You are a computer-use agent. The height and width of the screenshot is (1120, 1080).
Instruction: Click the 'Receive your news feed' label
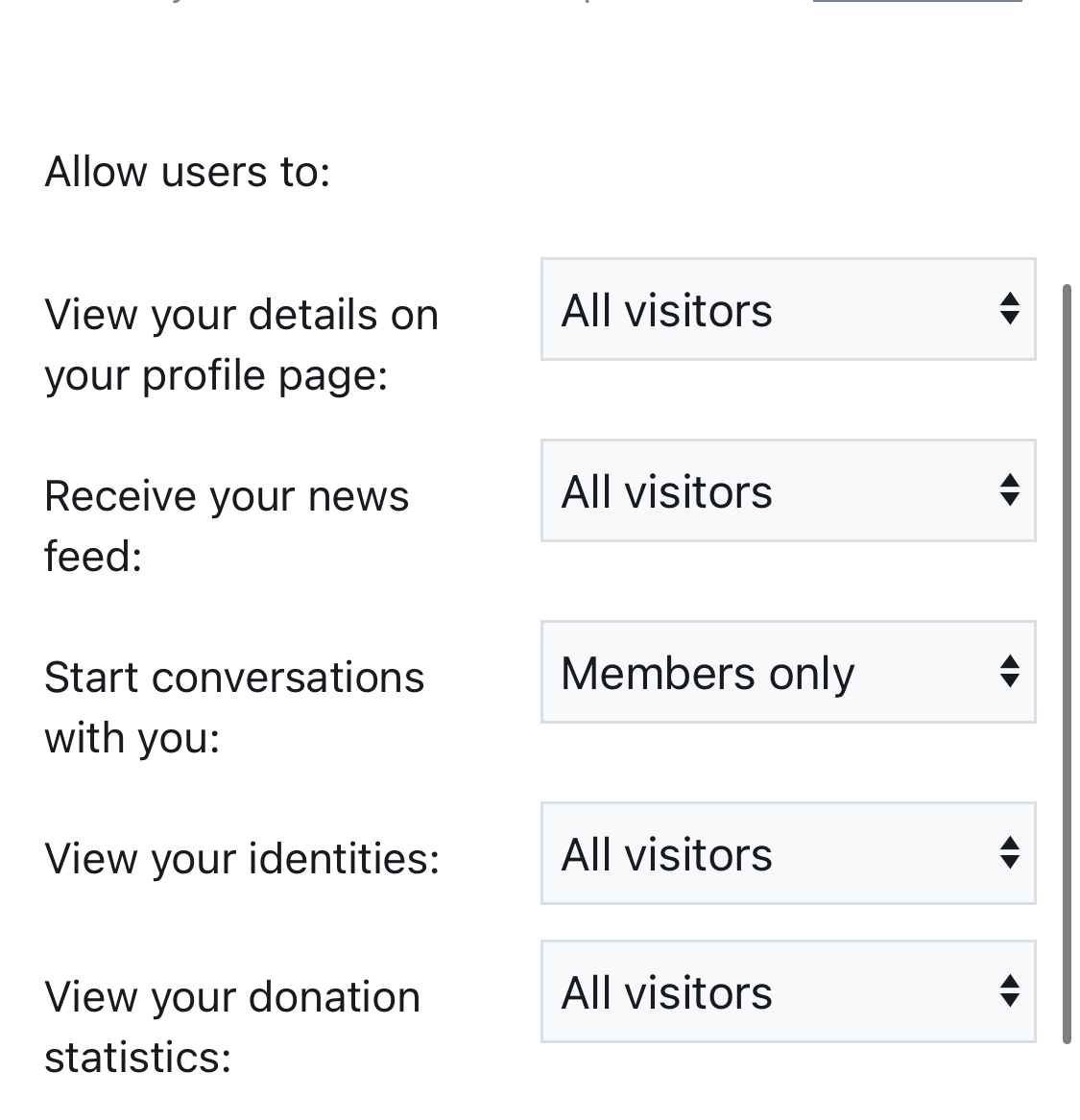pyautogui.click(x=227, y=526)
